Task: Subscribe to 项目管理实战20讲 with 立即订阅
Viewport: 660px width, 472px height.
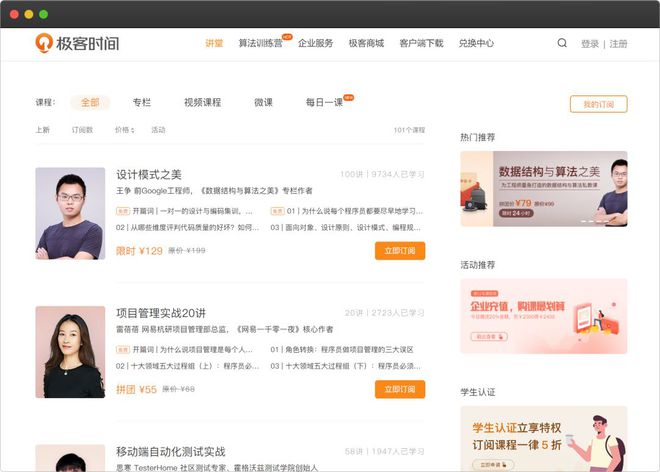Action: tap(400, 389)
